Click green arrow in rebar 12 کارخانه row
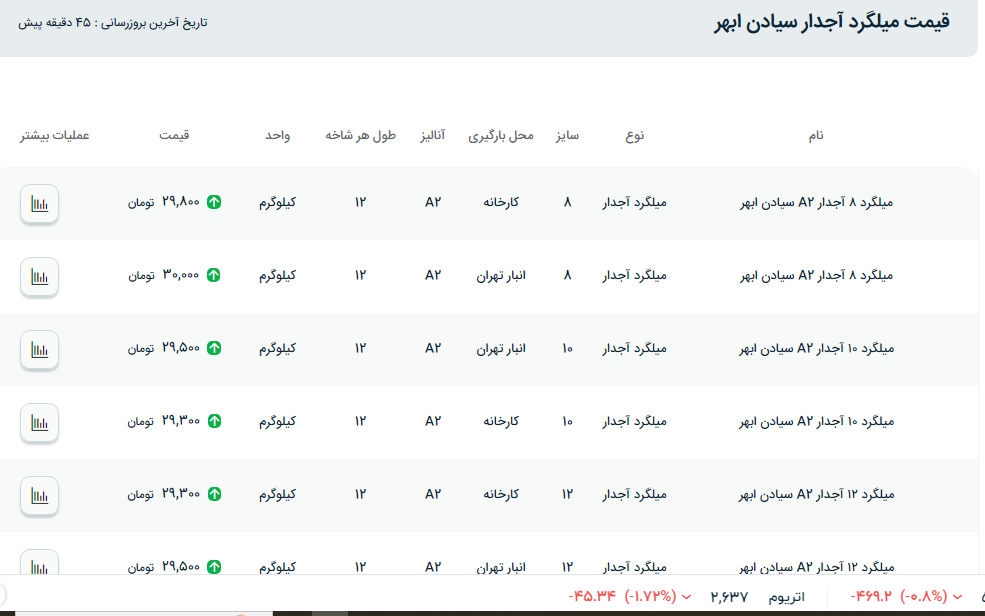 pos(214,494)
